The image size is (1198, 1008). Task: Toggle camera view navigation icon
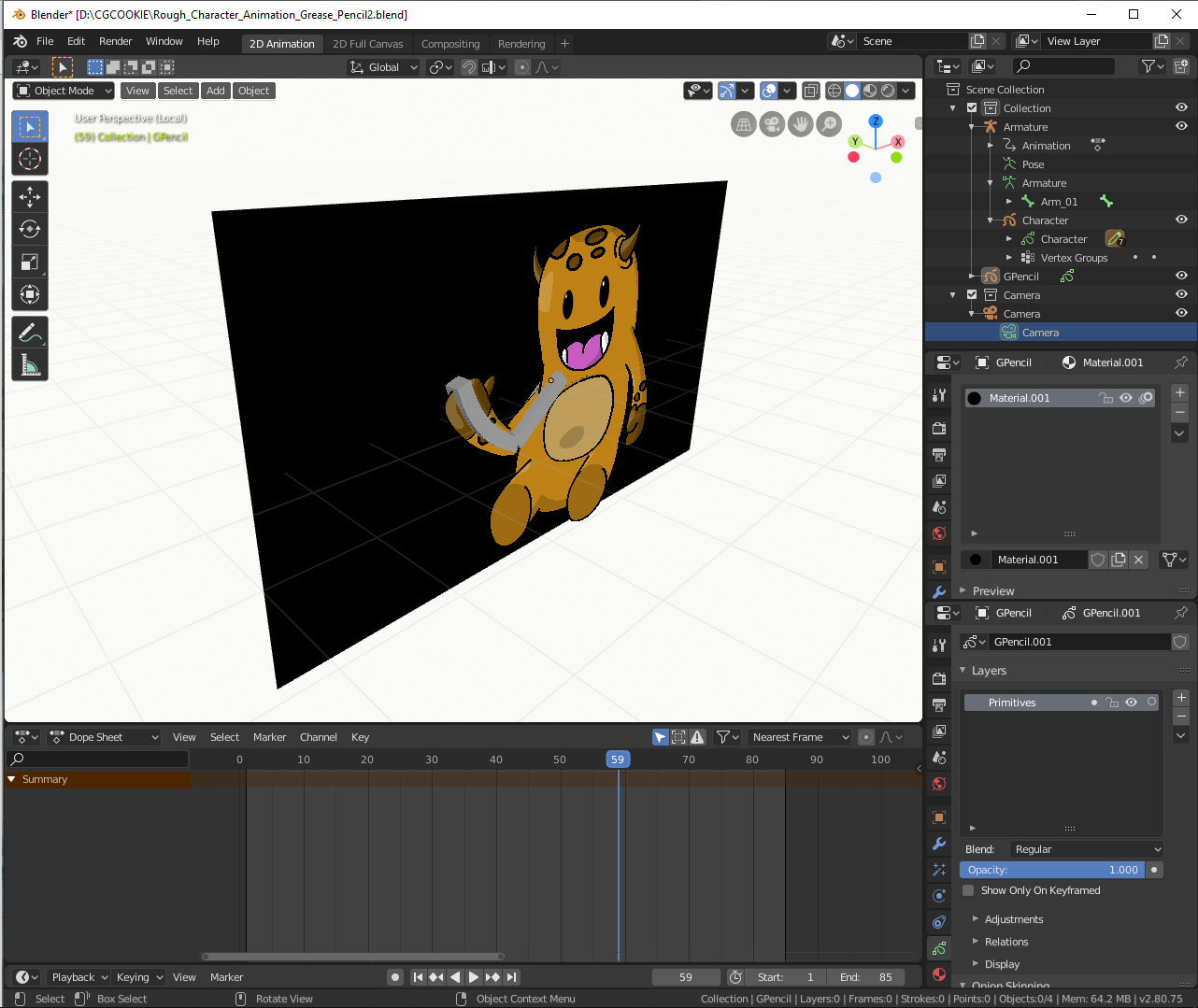pos(772,124)
